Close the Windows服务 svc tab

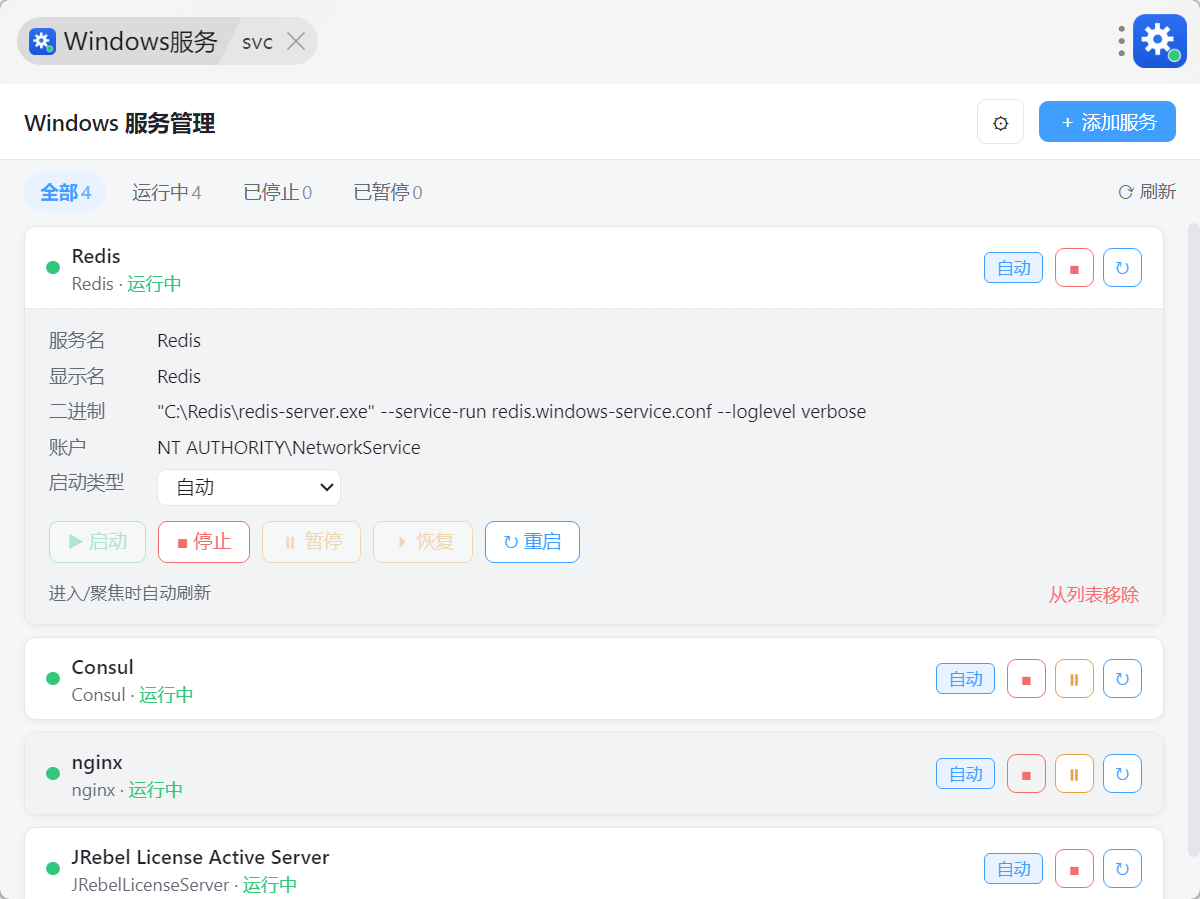(x=296, y=41)
